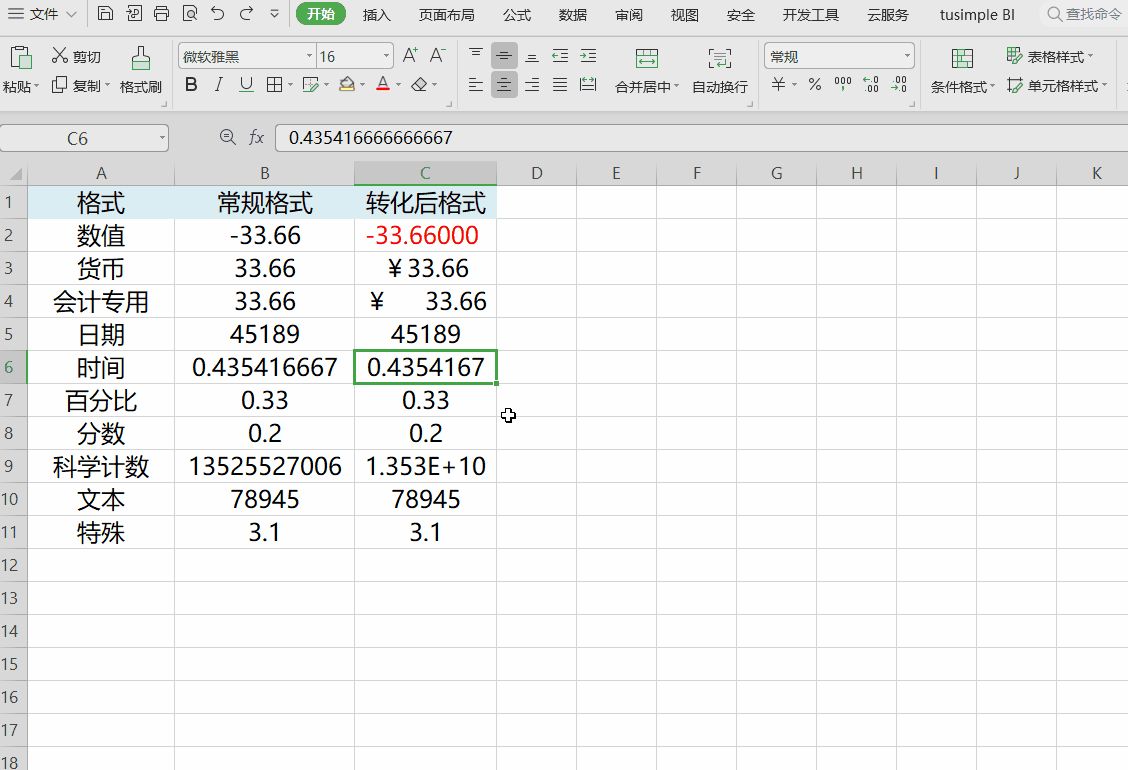Image resolution: width=1128 pixels, height=770 pixels.
Task: Click the Undo arrow icon
Action: coord(218,14)
